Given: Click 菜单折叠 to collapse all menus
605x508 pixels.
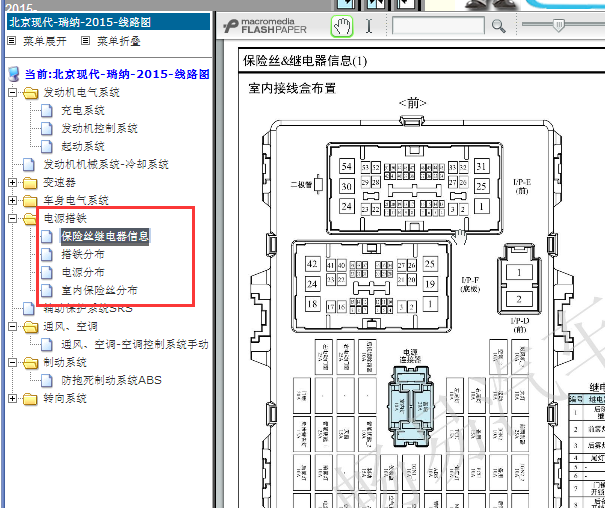Looking at the screenshot, I should [118, 41].
